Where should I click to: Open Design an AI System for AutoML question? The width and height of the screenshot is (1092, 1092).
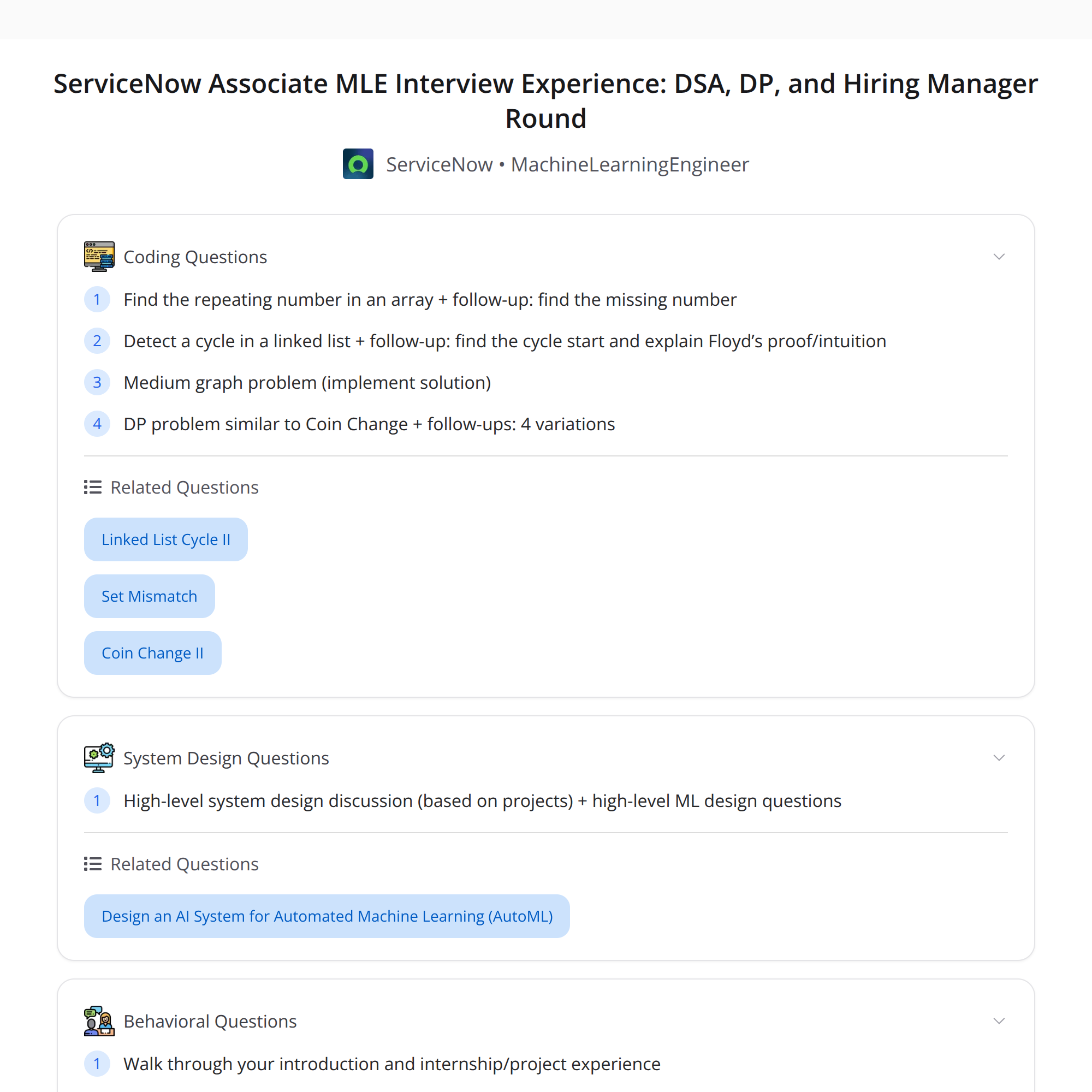point(327,916)
